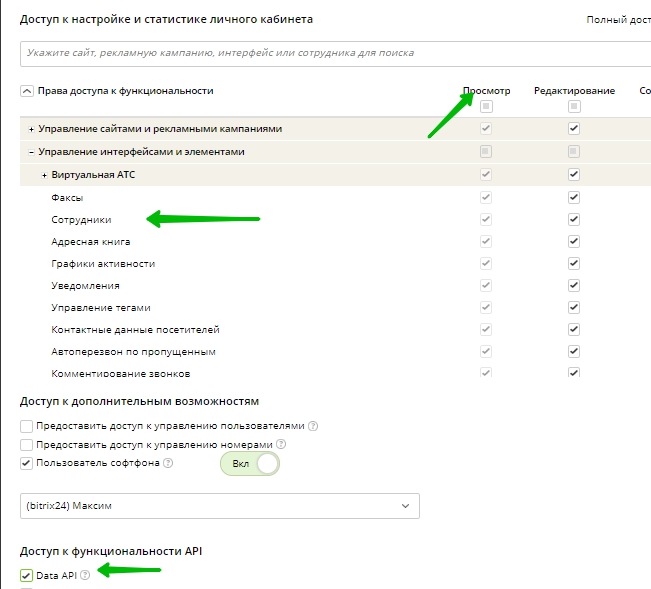Toggle Редактирование for Управление интерфейсами и элементами
Image resolution: width=651 pixels, height=589 pixels.
[x=574, y=151]
